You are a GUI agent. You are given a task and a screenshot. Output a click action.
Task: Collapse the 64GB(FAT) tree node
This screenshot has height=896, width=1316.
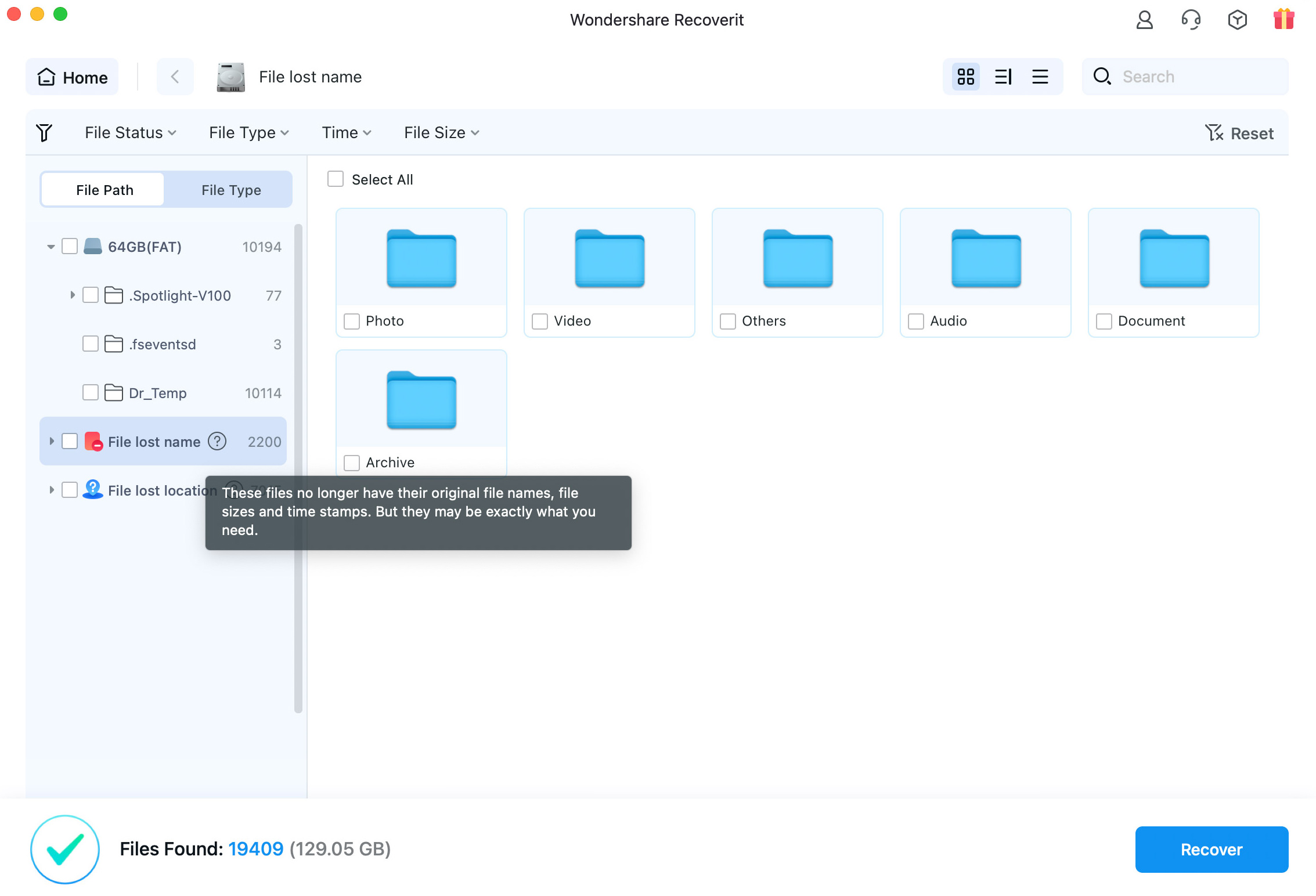click(x=51, y=247)
